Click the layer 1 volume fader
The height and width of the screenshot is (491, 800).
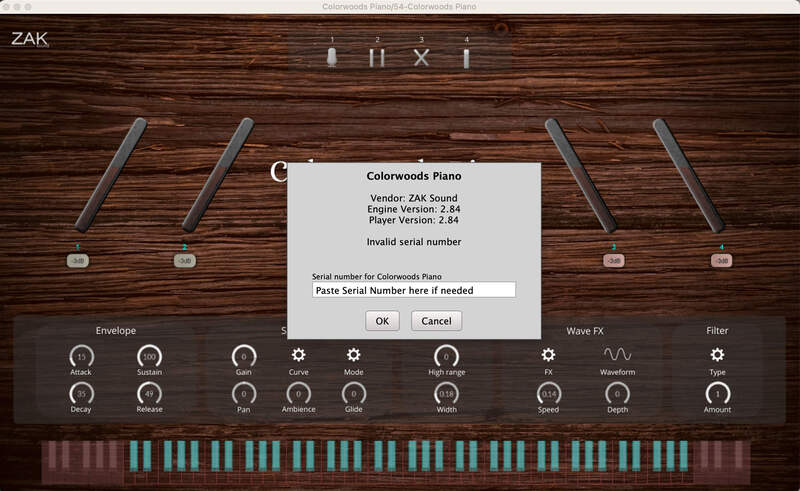(x=111, y=175)
